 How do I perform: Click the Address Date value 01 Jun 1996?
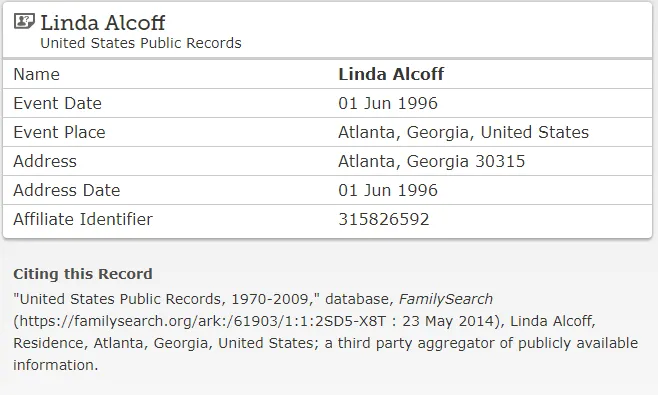[x=388, y=190]
